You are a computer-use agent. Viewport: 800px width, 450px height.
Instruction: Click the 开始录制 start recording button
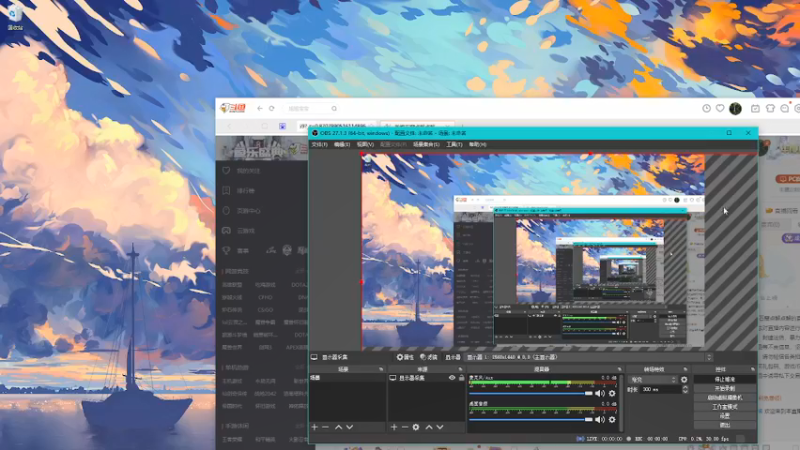point(724,388)
